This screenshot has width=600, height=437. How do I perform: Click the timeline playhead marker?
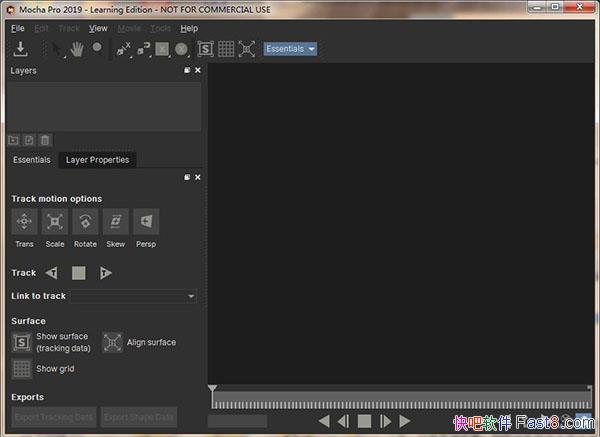(212, 388)
